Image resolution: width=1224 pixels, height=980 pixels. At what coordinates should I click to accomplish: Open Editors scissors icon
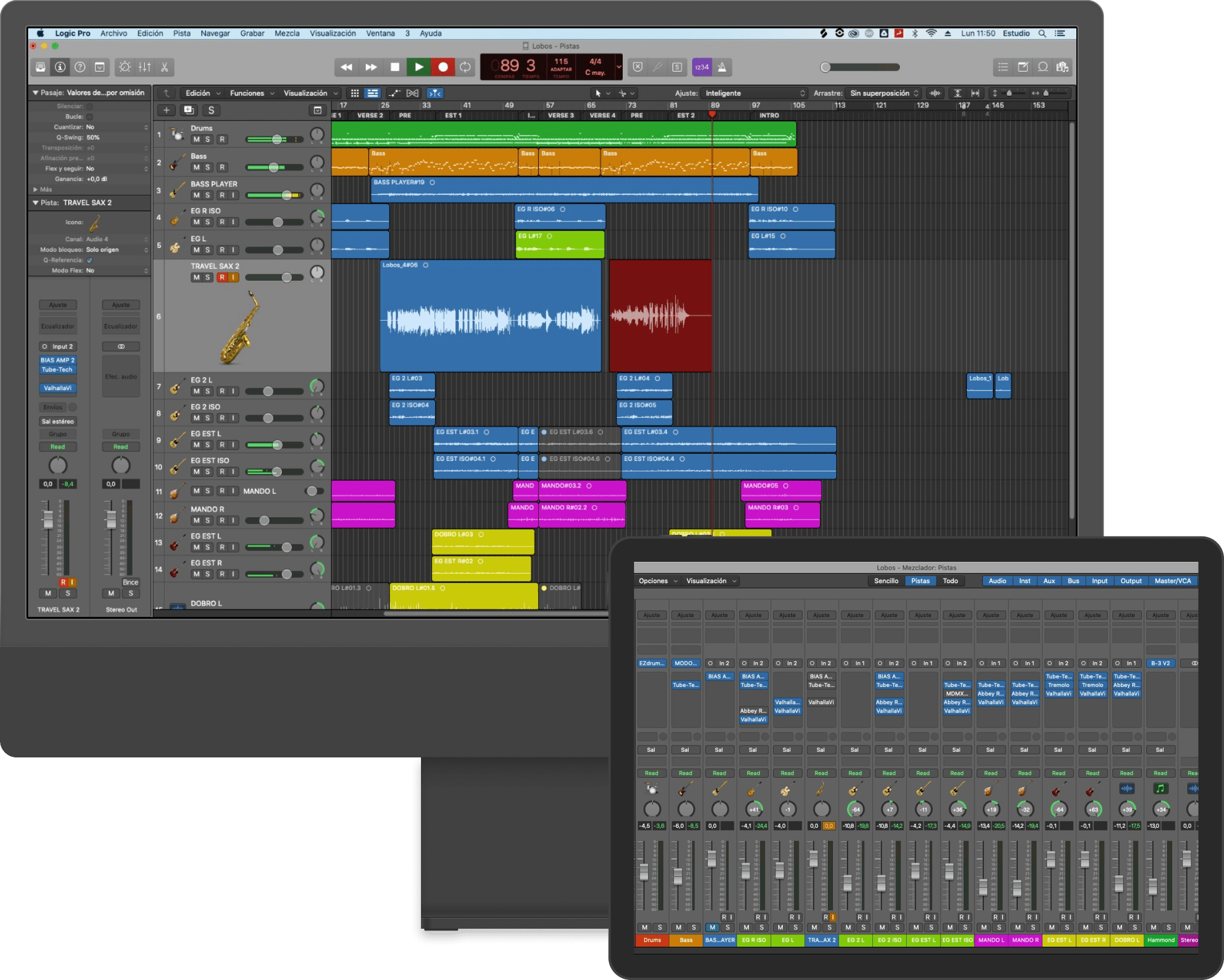coord(165,67)
